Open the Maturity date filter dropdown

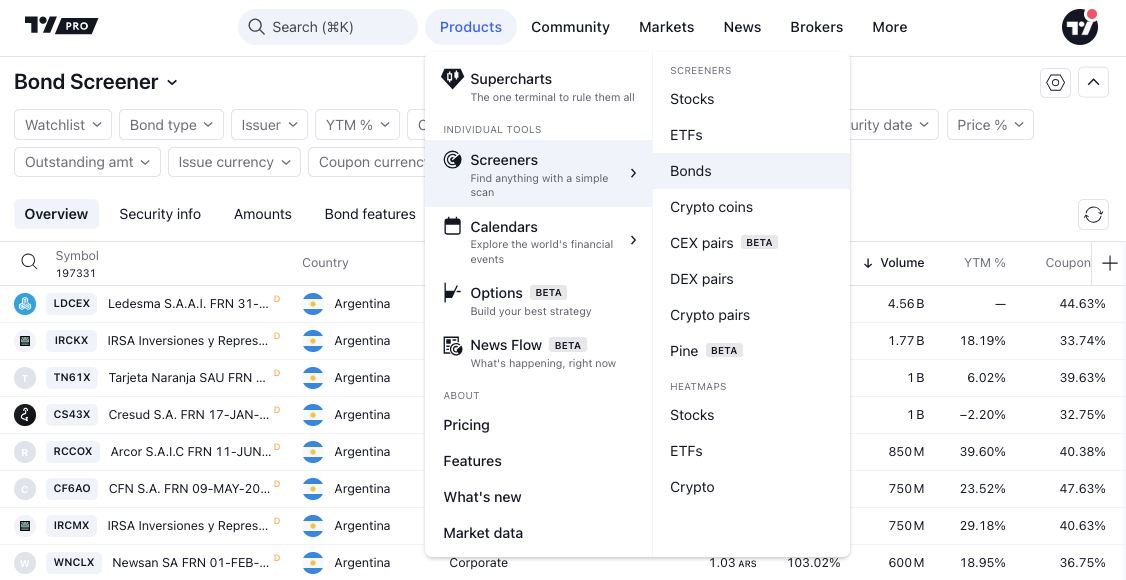pyautogui.click(x=894, y=125)
